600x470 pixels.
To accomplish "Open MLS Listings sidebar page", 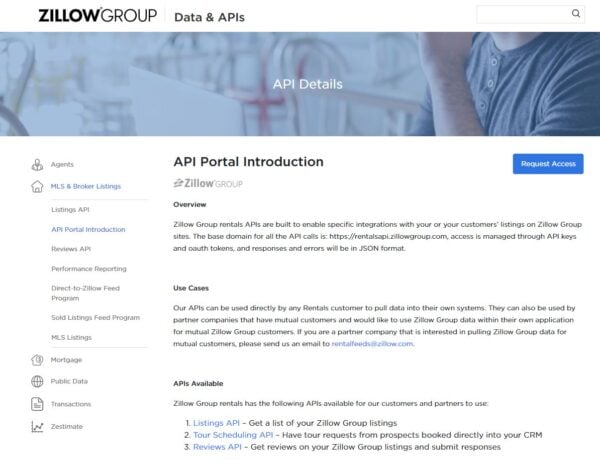I will click(x=72, y=338).
